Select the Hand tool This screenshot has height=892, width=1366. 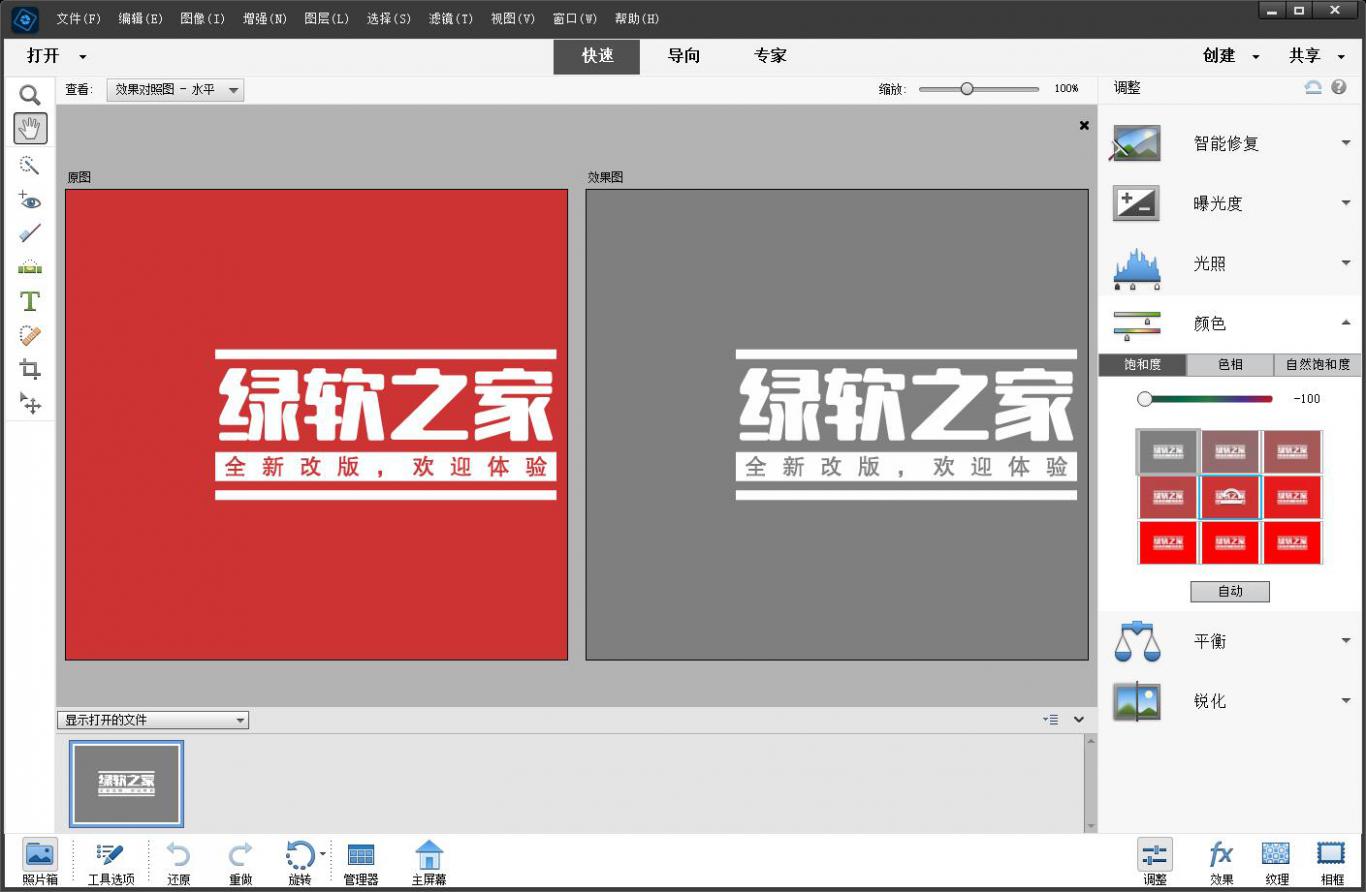click(x=30, y=128)
